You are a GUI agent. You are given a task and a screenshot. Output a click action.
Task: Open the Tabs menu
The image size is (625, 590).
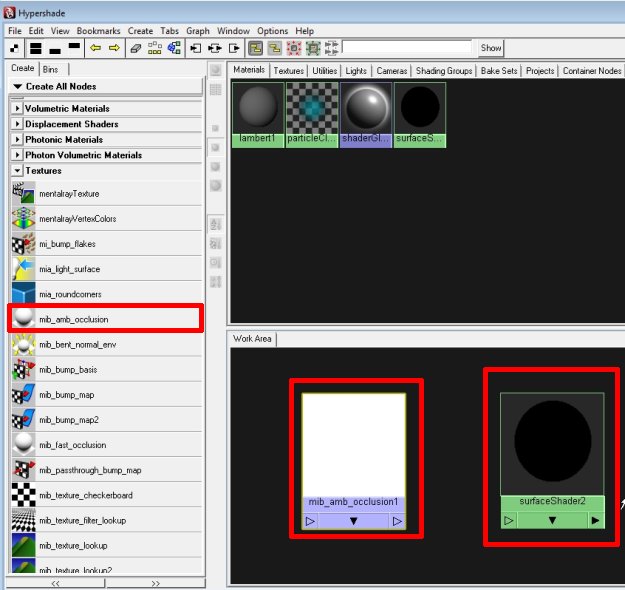point(169,31)
